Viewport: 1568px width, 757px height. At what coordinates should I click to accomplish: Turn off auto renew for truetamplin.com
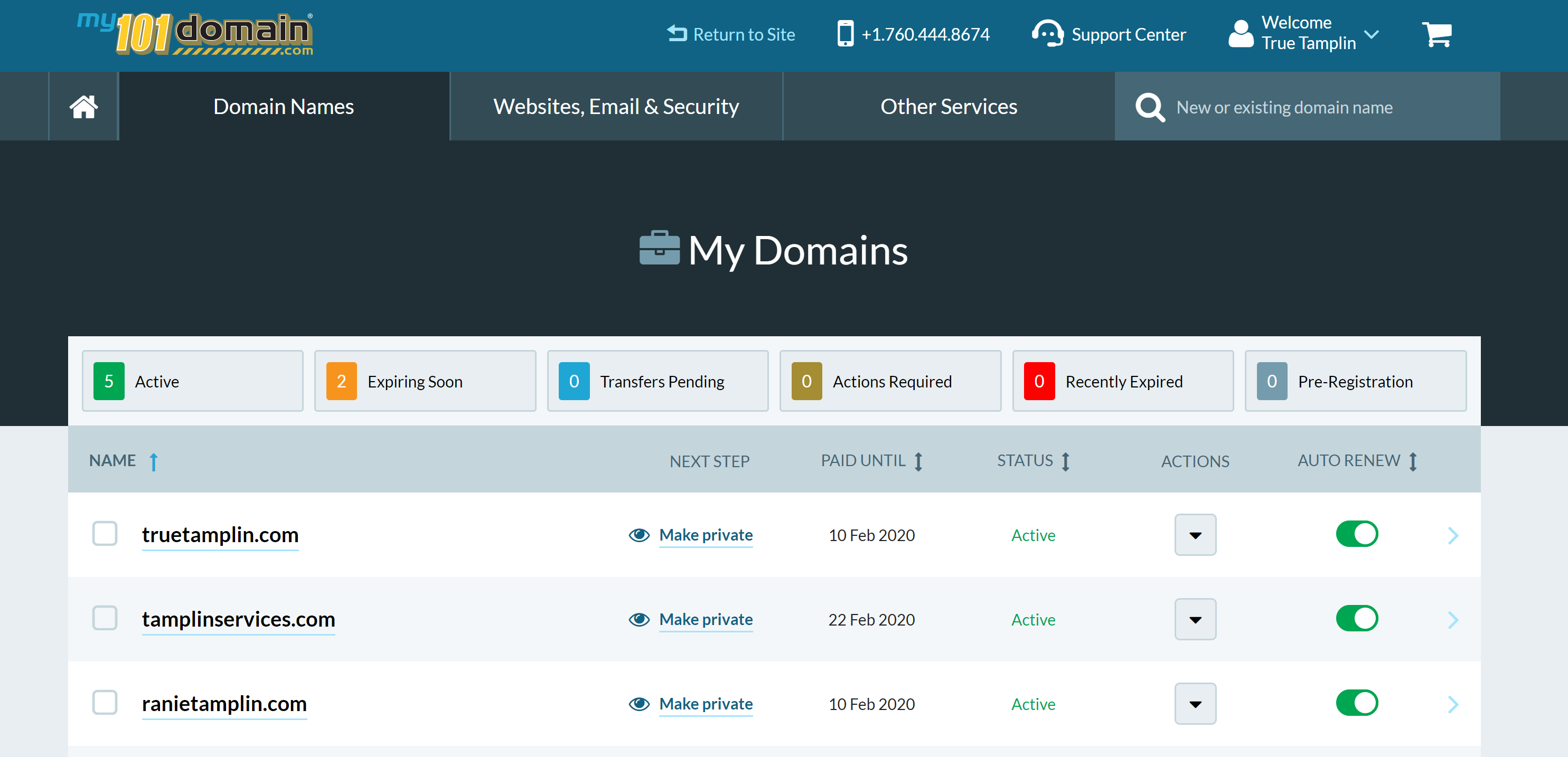click(x=1356, y=534)
